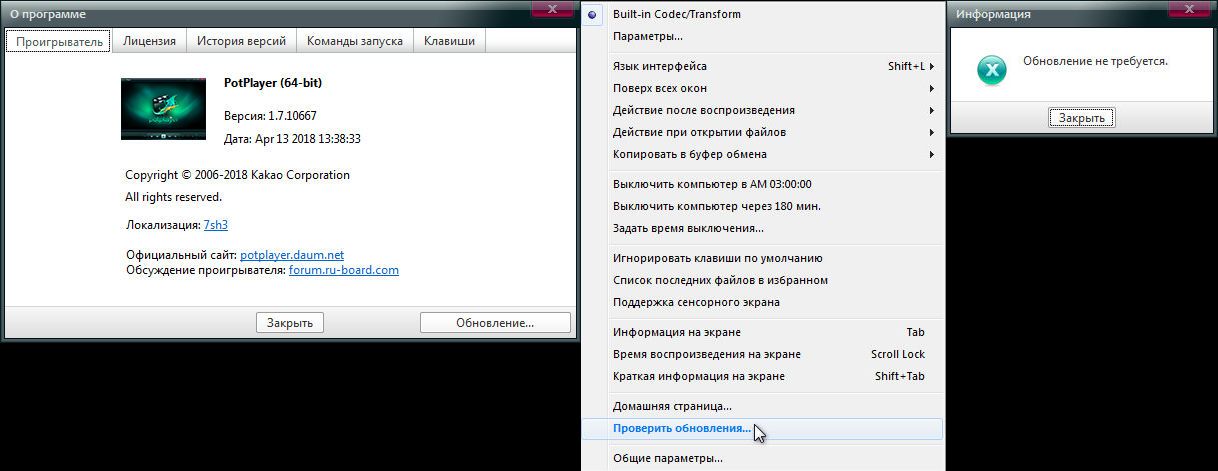Expand Действие при открытии файлов submenu arrow
1218x471 pixels.
pyautogui.click(x=932, y=132)
